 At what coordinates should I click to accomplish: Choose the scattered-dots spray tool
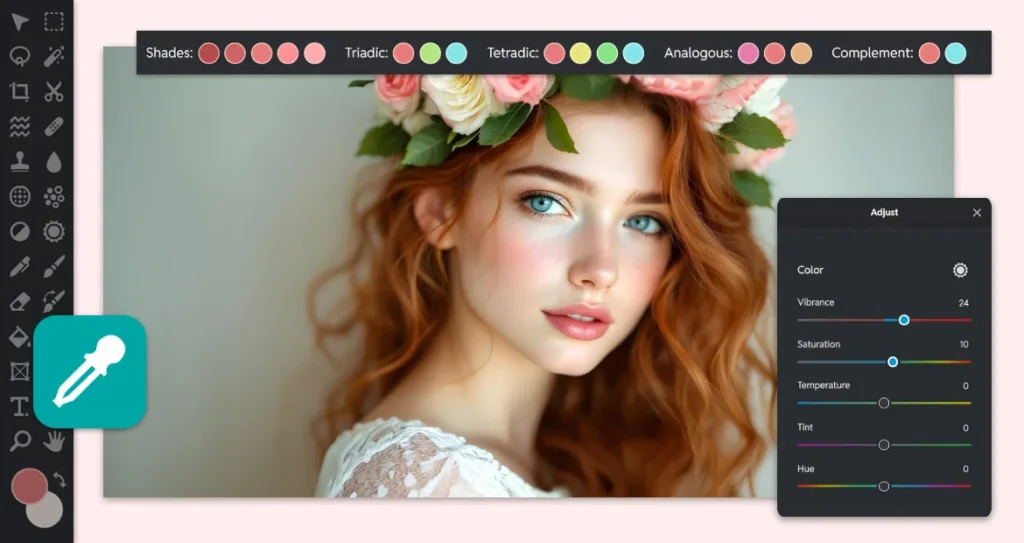click(x=54, y=197)
